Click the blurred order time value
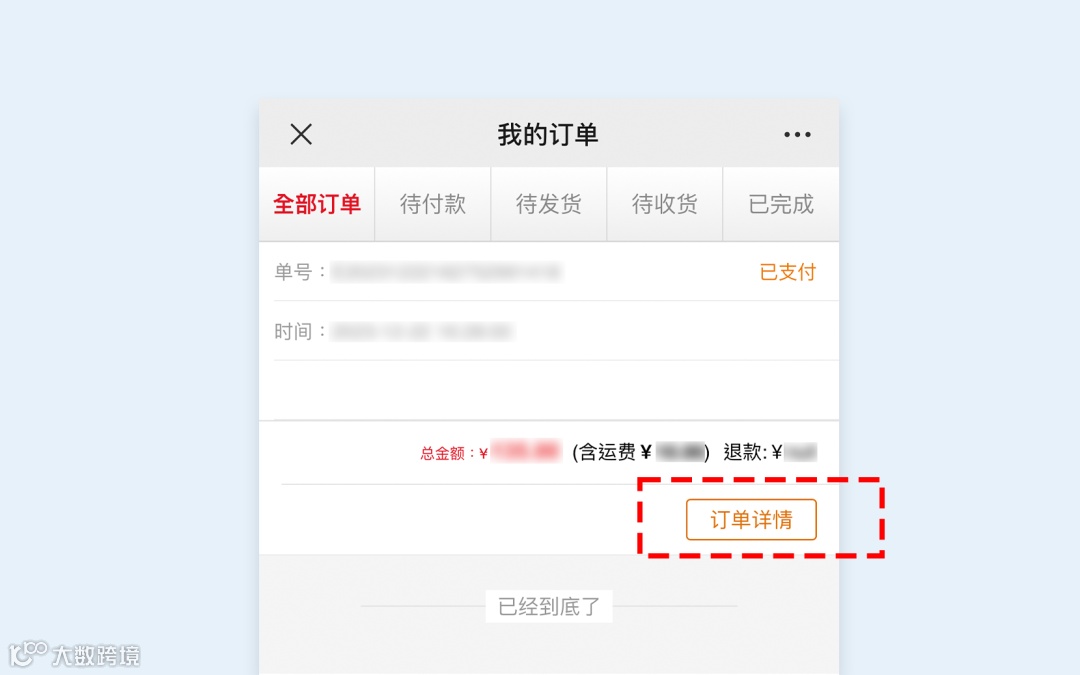Viewport: 1080px width, 675px height. (x=422, y=332)
